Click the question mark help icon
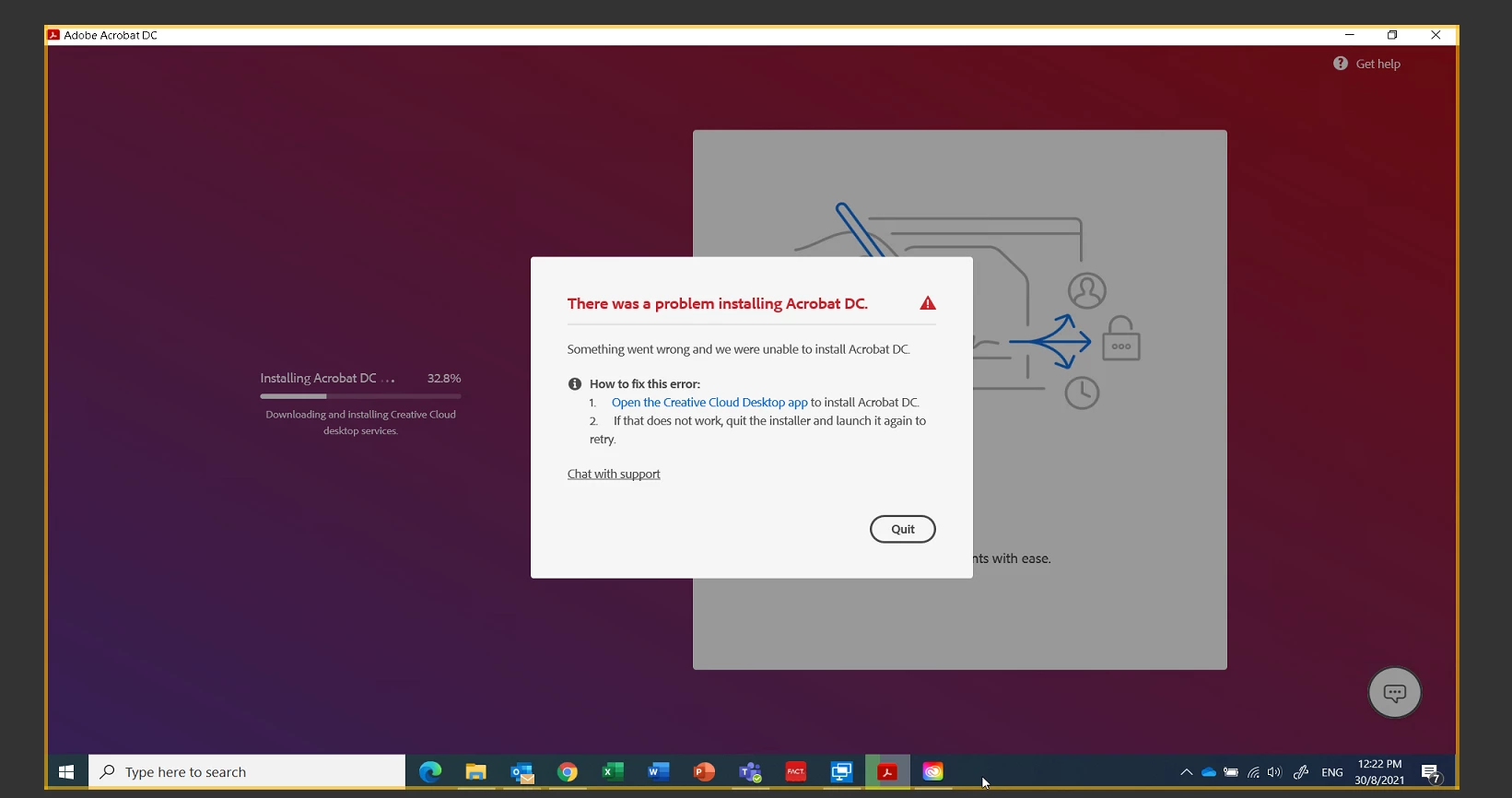 click(x=1341, y=64)
